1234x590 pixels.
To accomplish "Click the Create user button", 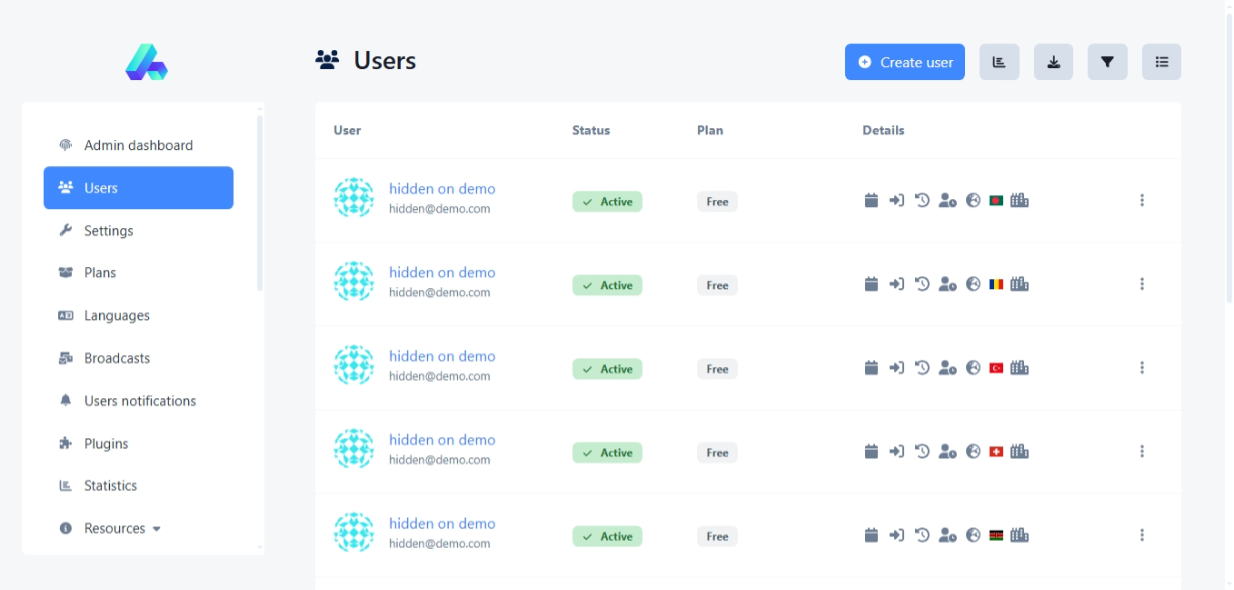I will pos(904,62).
